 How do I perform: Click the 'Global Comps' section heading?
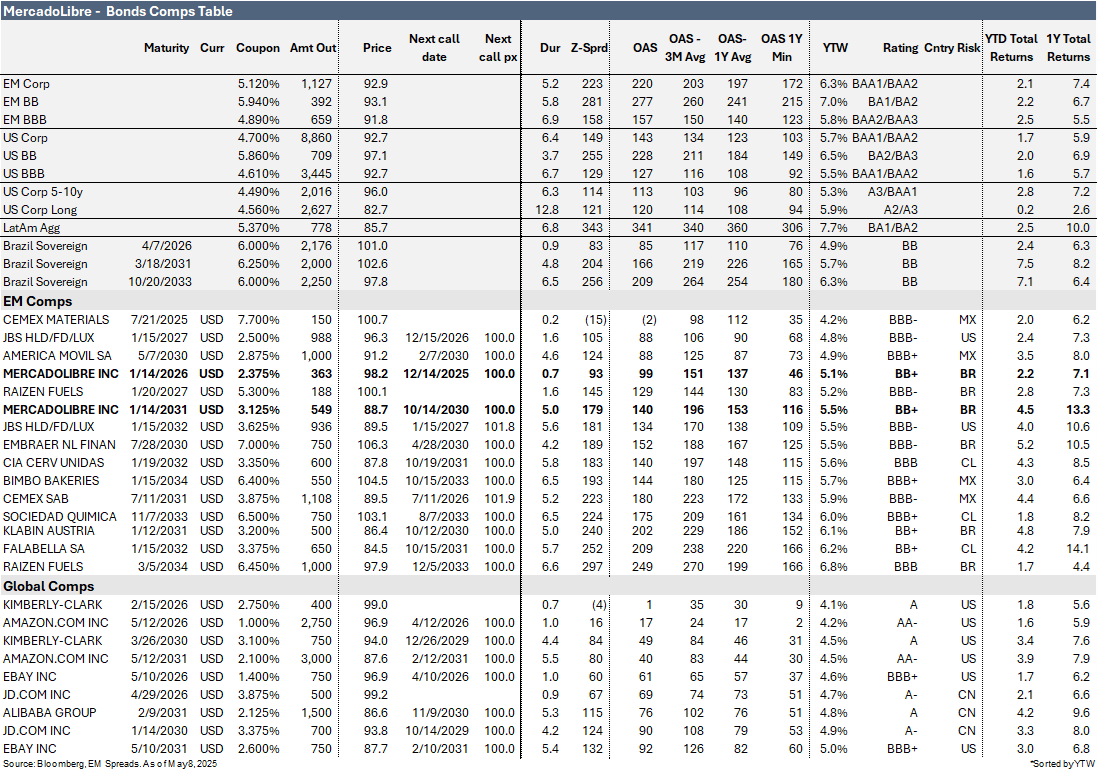tap(48, 586)
